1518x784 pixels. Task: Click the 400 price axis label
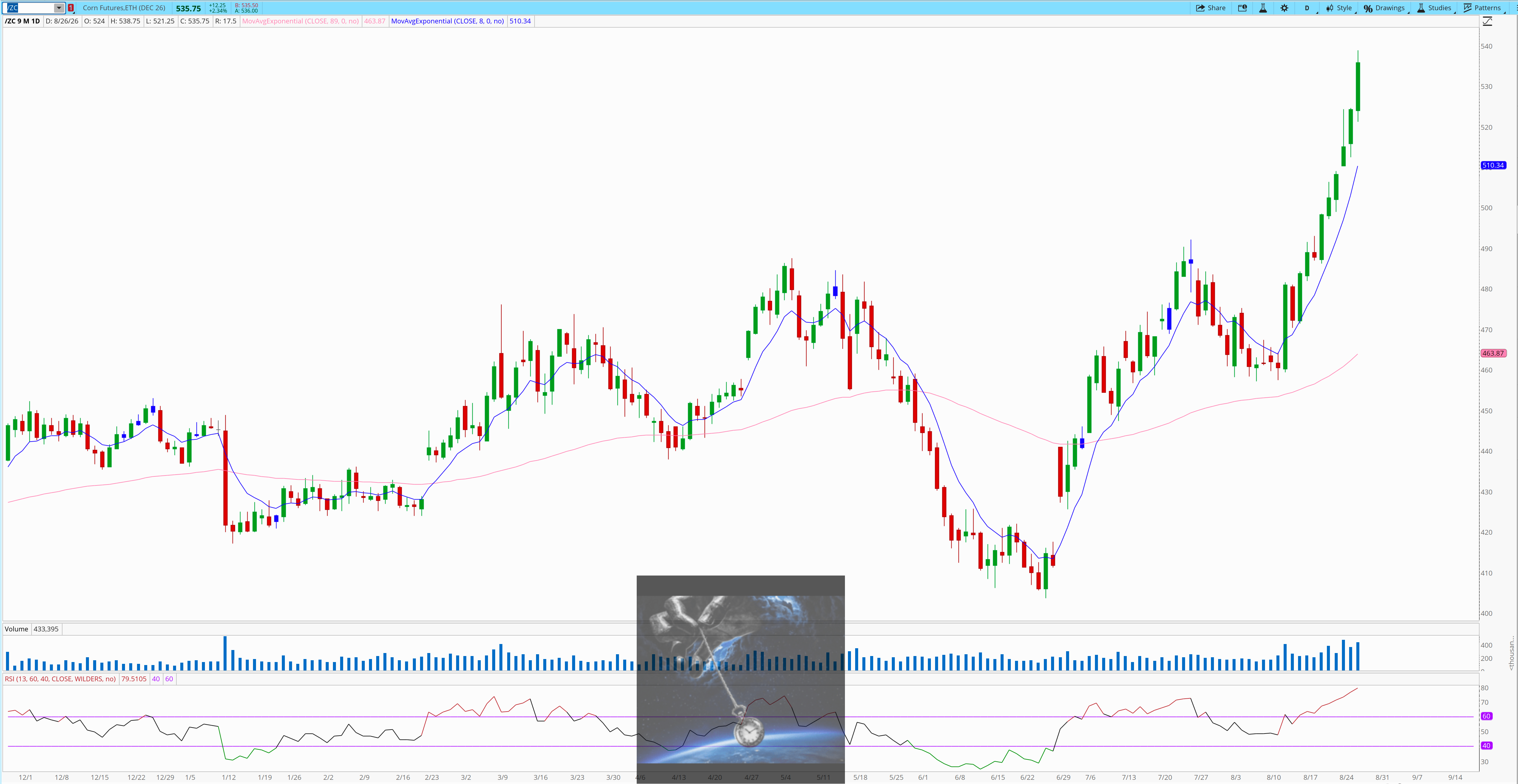[x=1487, y=614]
